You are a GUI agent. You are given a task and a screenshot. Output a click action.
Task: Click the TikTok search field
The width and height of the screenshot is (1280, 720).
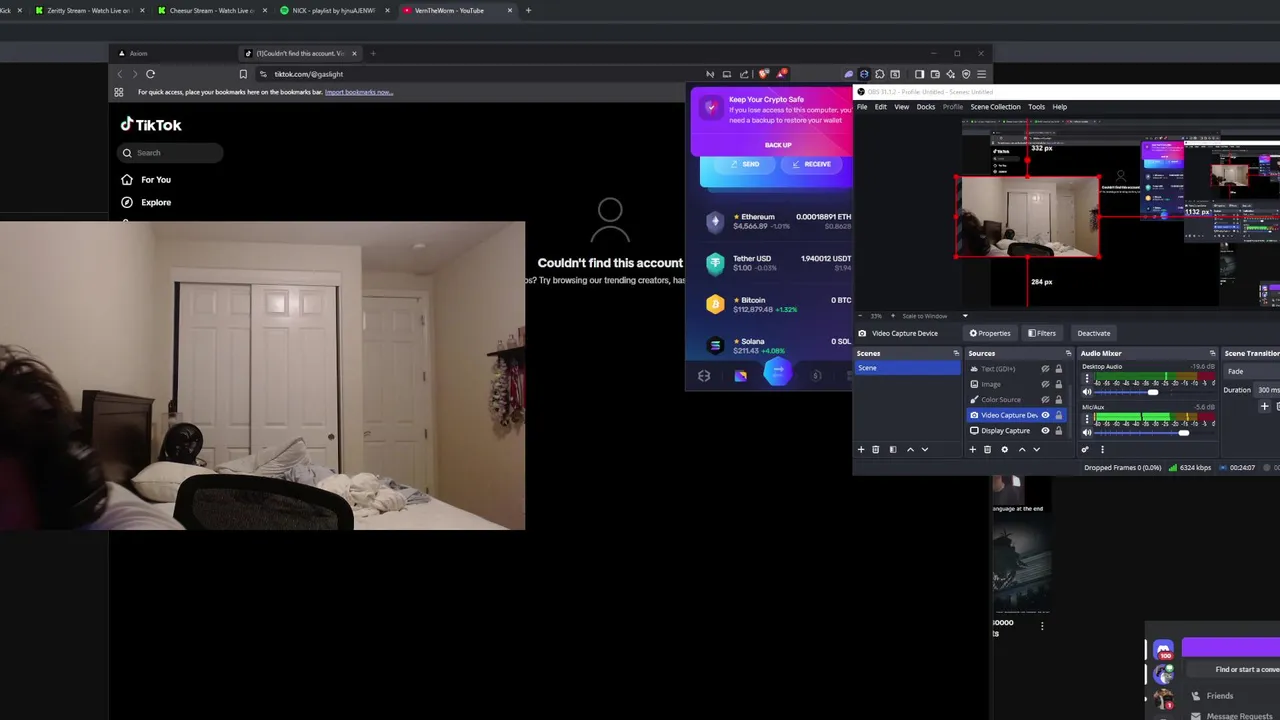pos(170,153)
